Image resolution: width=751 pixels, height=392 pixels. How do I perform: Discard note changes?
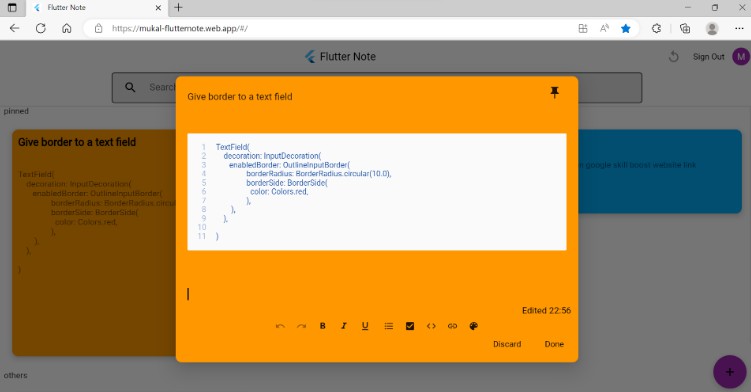pyautogui.click(x=507, y=344)
